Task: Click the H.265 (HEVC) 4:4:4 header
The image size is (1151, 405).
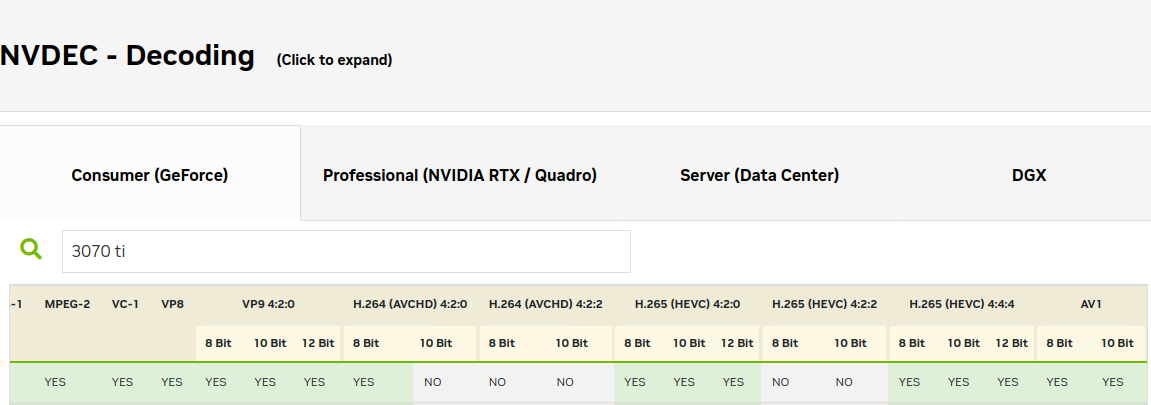Action: [x=961, y=304]
